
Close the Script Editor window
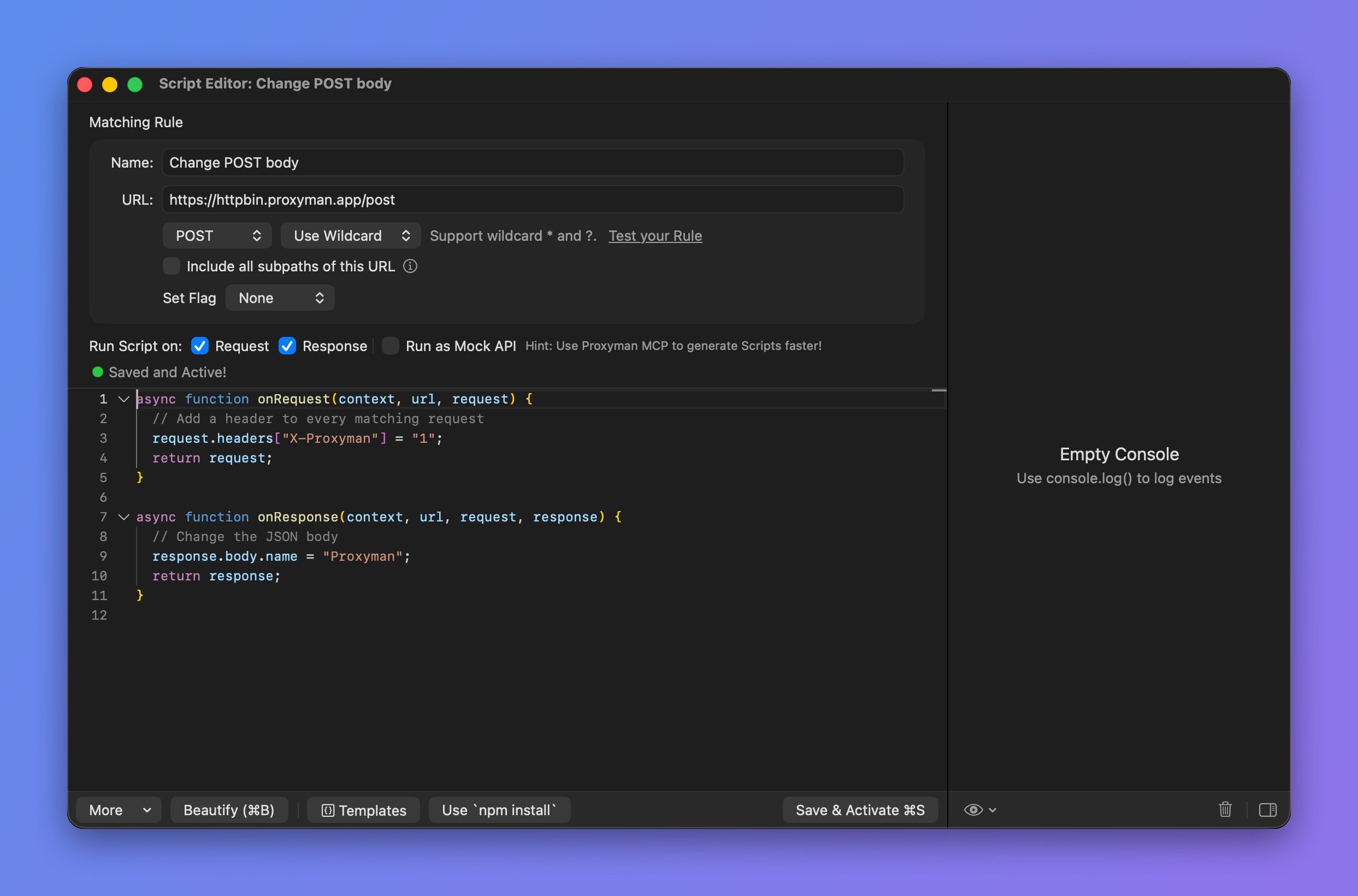[x=85, y=84]
